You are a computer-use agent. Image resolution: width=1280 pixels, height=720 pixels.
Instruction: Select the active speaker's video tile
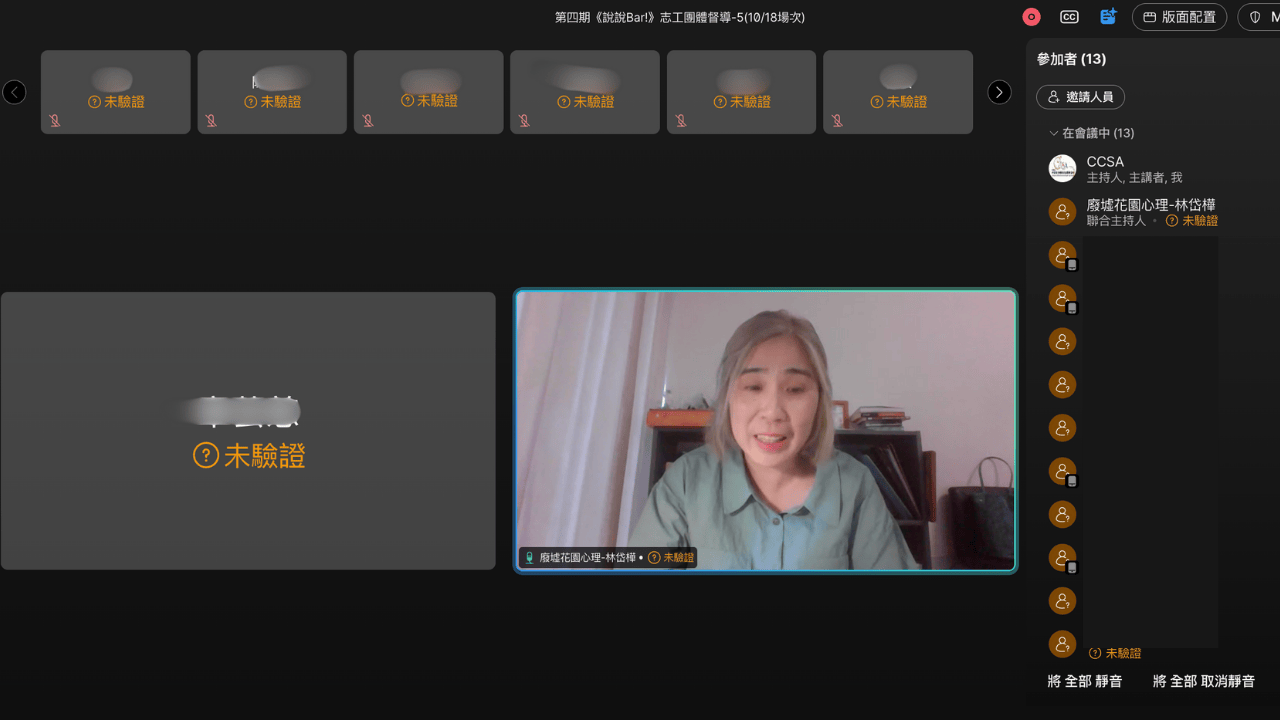pos(765,430)
